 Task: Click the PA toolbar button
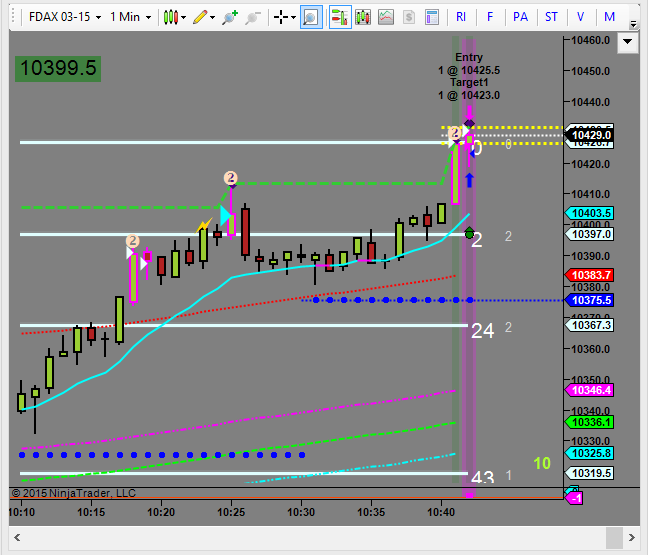coord(520,17)
